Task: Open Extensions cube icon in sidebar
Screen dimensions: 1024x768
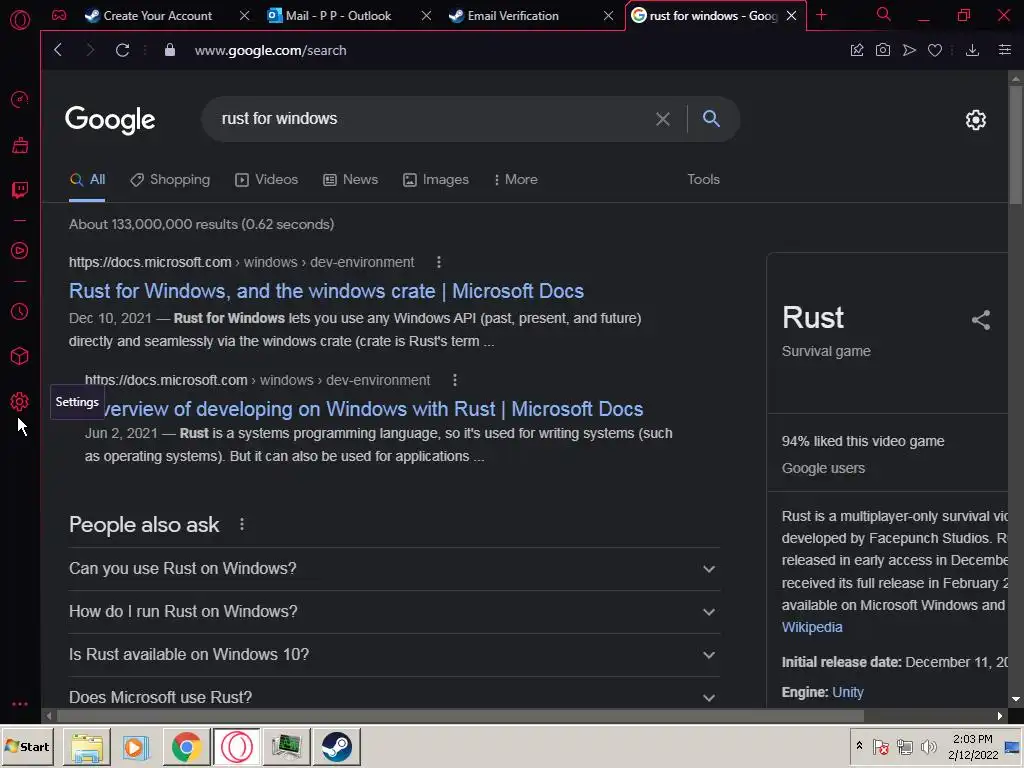Action: (x=20, y=356)
